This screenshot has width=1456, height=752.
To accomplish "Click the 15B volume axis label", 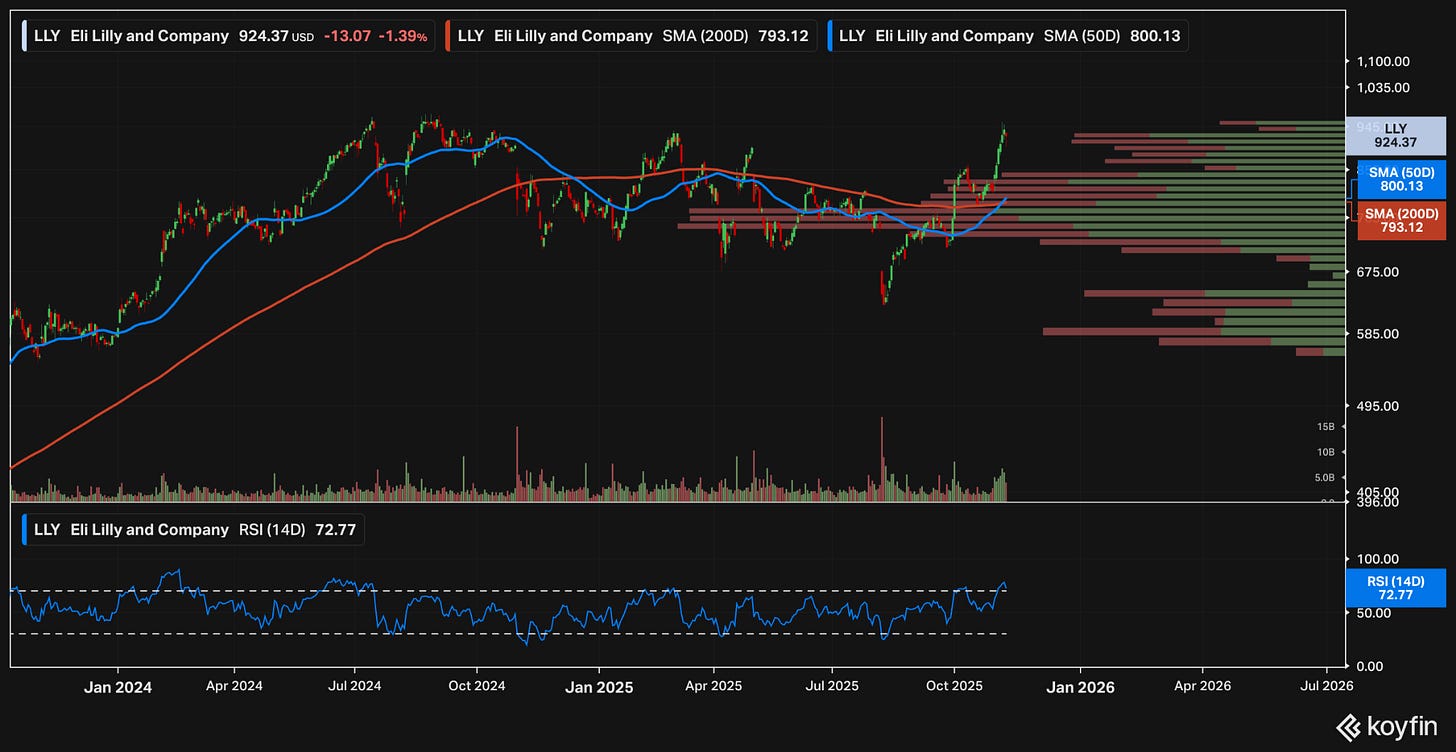I will pos(1325,426).
